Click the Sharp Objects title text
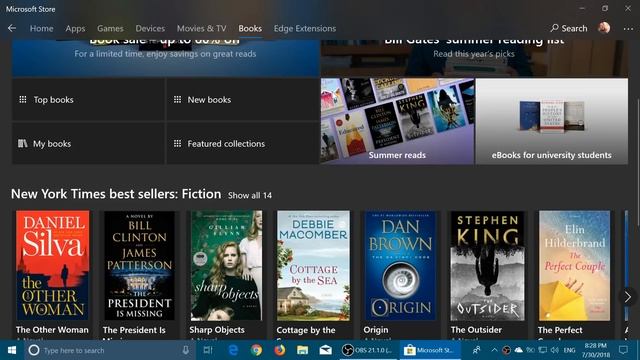This screenshot has width=640, height=360. click(x=217, y=330)
